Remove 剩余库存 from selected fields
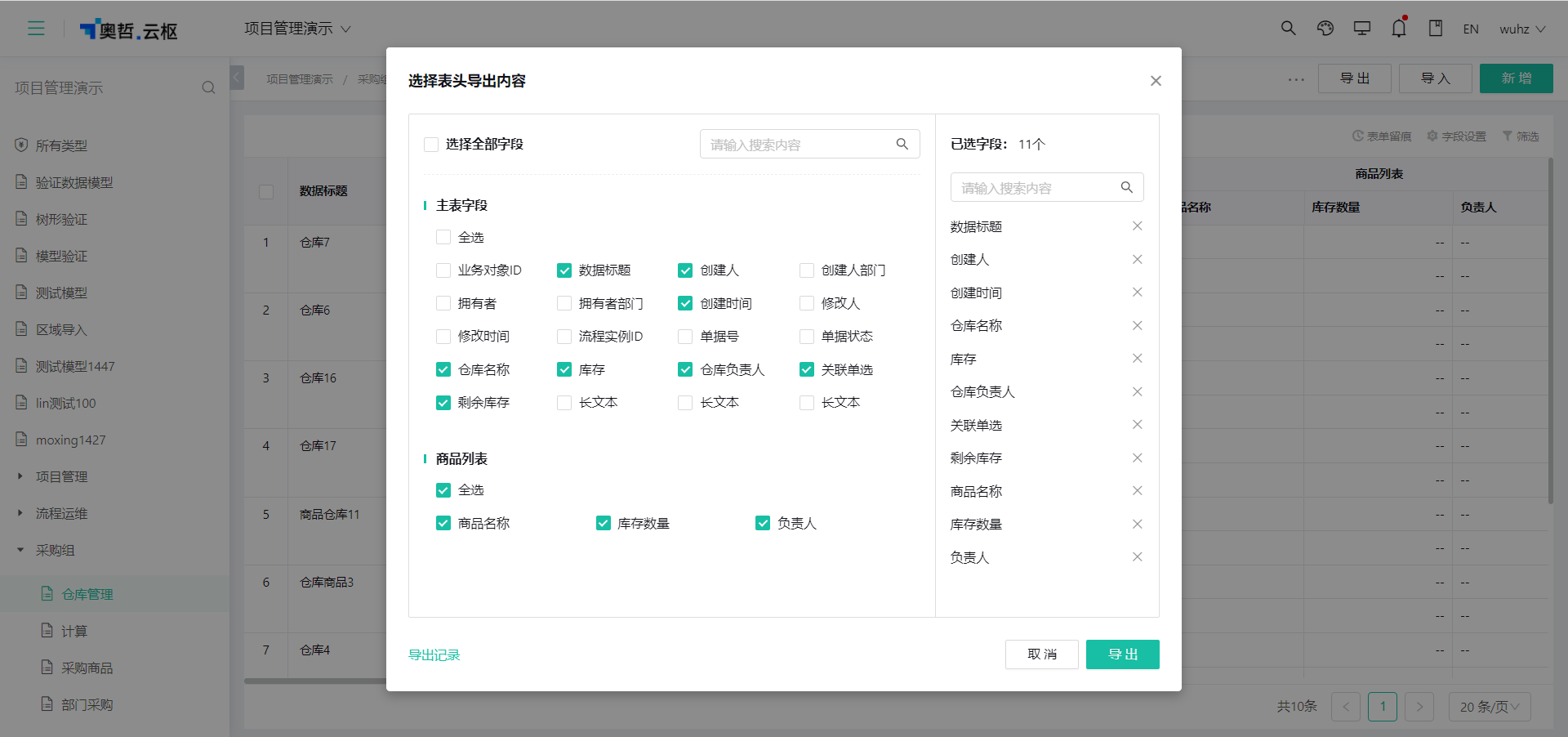The image size is (1568, 737). click(x=1137, y=458)
